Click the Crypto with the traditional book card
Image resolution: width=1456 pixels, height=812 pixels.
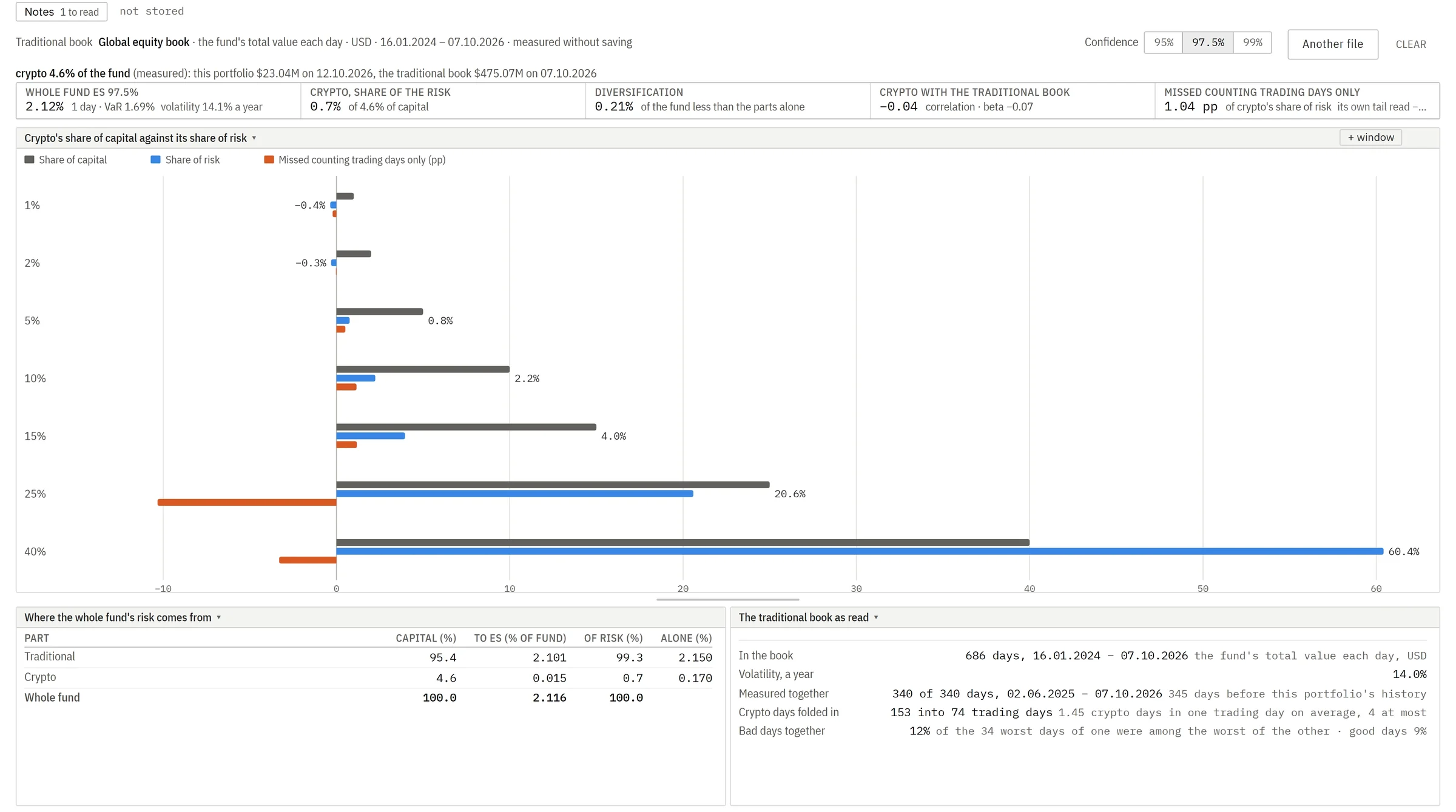1012,101
